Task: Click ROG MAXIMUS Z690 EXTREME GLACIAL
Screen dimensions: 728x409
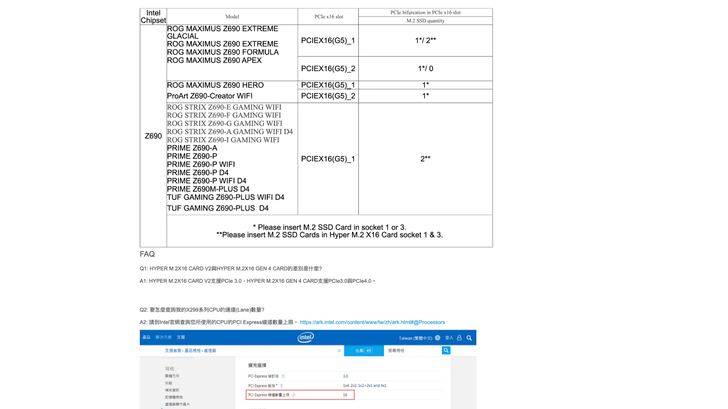Action: [222, 32]
